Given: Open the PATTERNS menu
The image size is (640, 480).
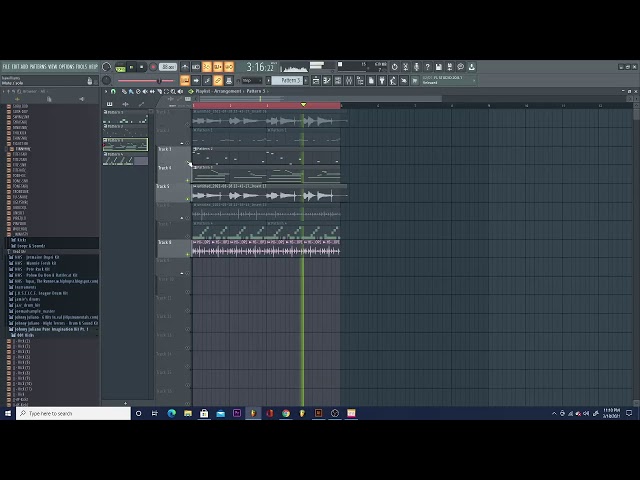Looking at the screenshot, I should [38, 67].
